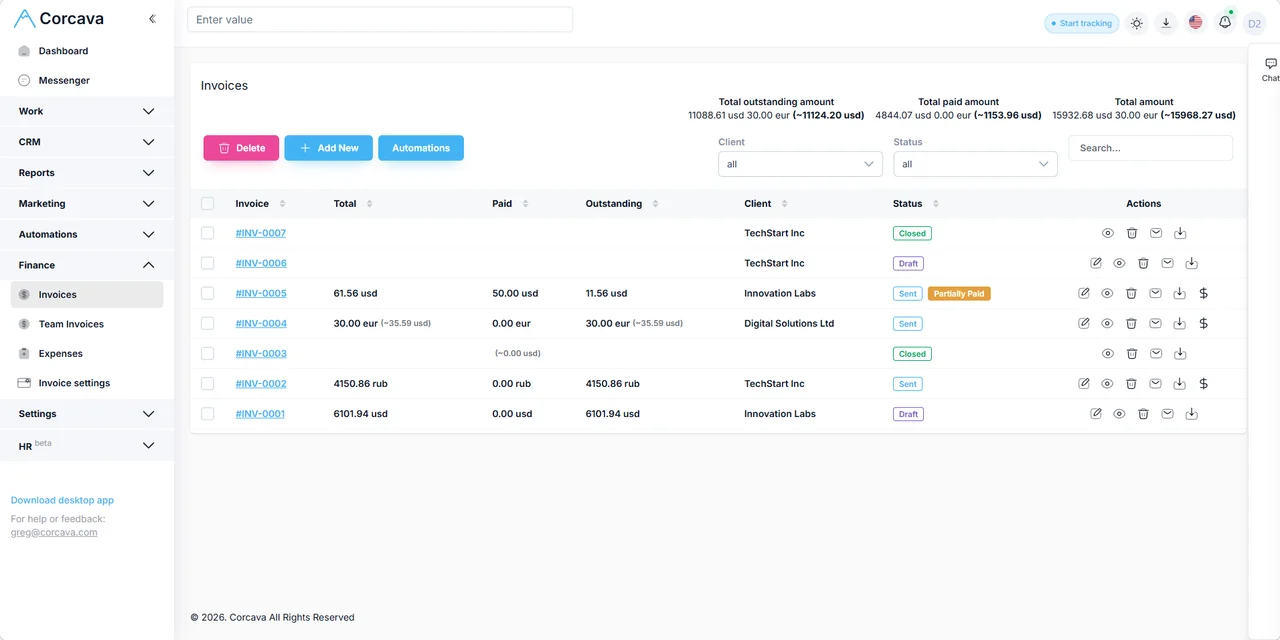The height and width of the screenshot is (640, 1280).
Task: Click the pink Delete button
Action: point(241,148)
